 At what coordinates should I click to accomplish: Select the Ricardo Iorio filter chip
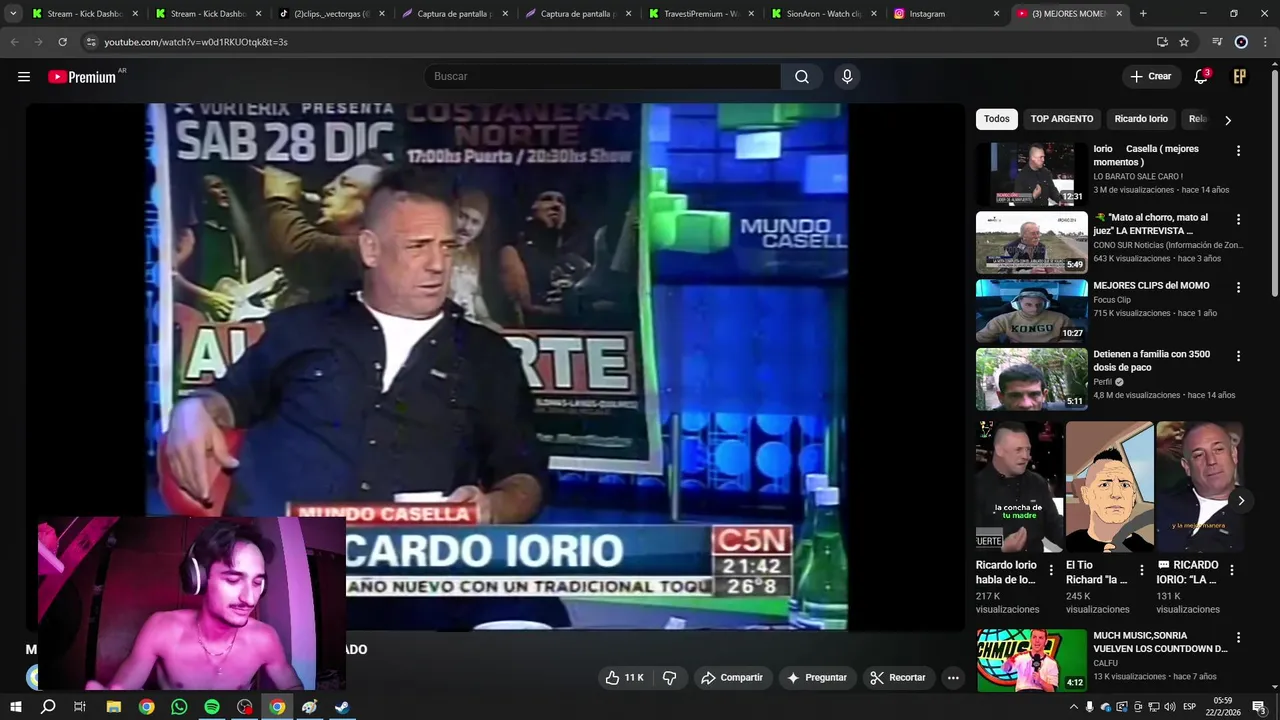[1141, 119]
